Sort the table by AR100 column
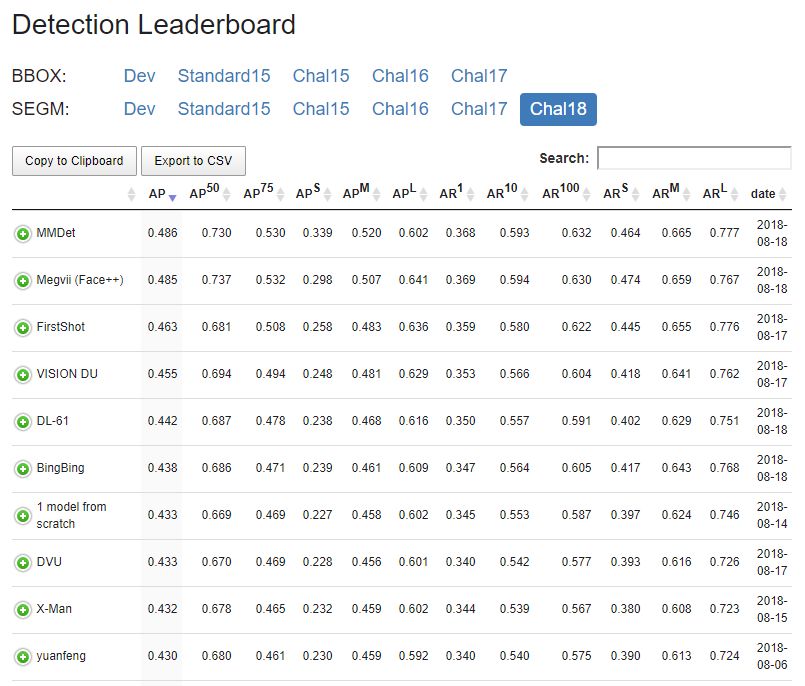 (x=565, y=194)
